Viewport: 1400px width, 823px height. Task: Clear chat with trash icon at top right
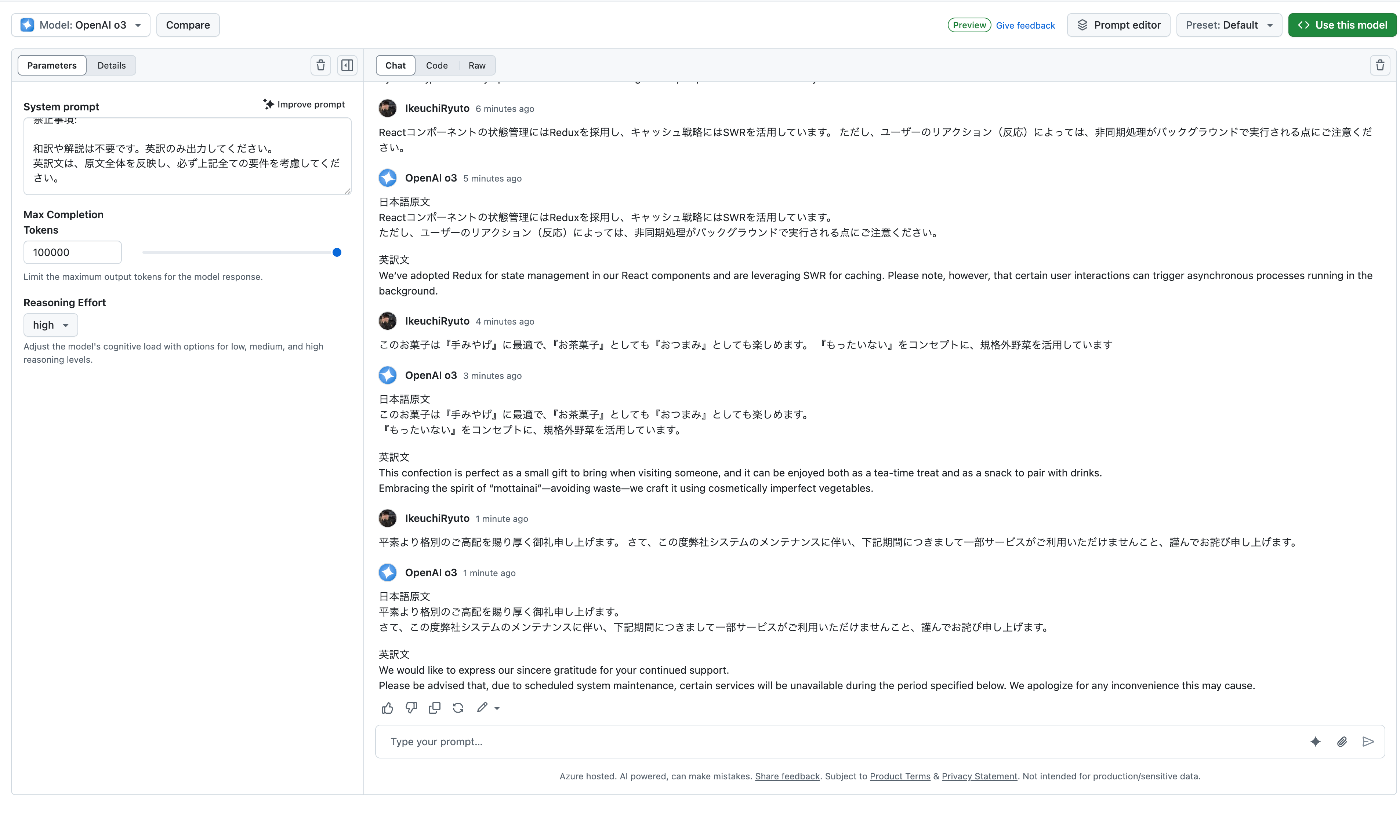click(x=1380, y=65)
